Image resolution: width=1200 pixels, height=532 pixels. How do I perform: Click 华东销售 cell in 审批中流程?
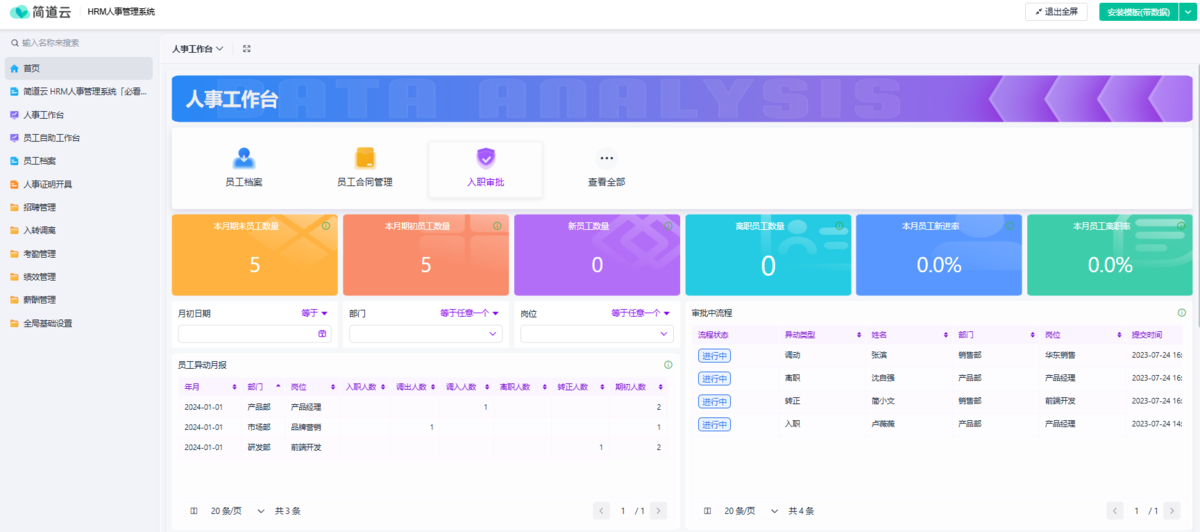pyautogui.click(x=1060, y=355)
